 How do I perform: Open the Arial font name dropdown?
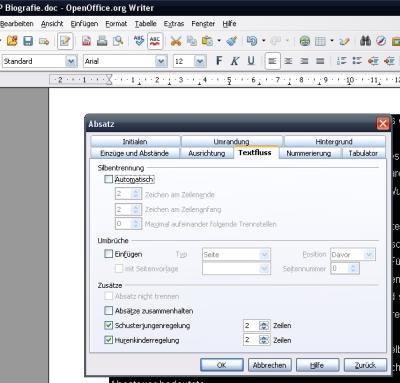point(161,61)
